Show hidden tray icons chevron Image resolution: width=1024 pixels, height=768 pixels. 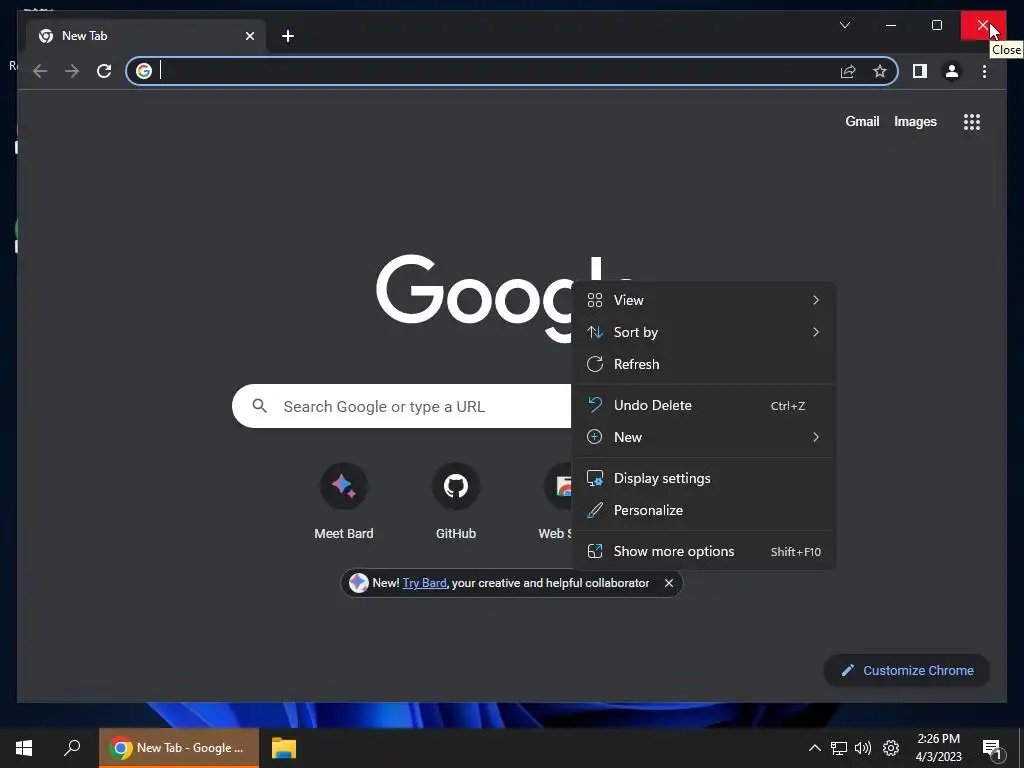pos(814,748)
